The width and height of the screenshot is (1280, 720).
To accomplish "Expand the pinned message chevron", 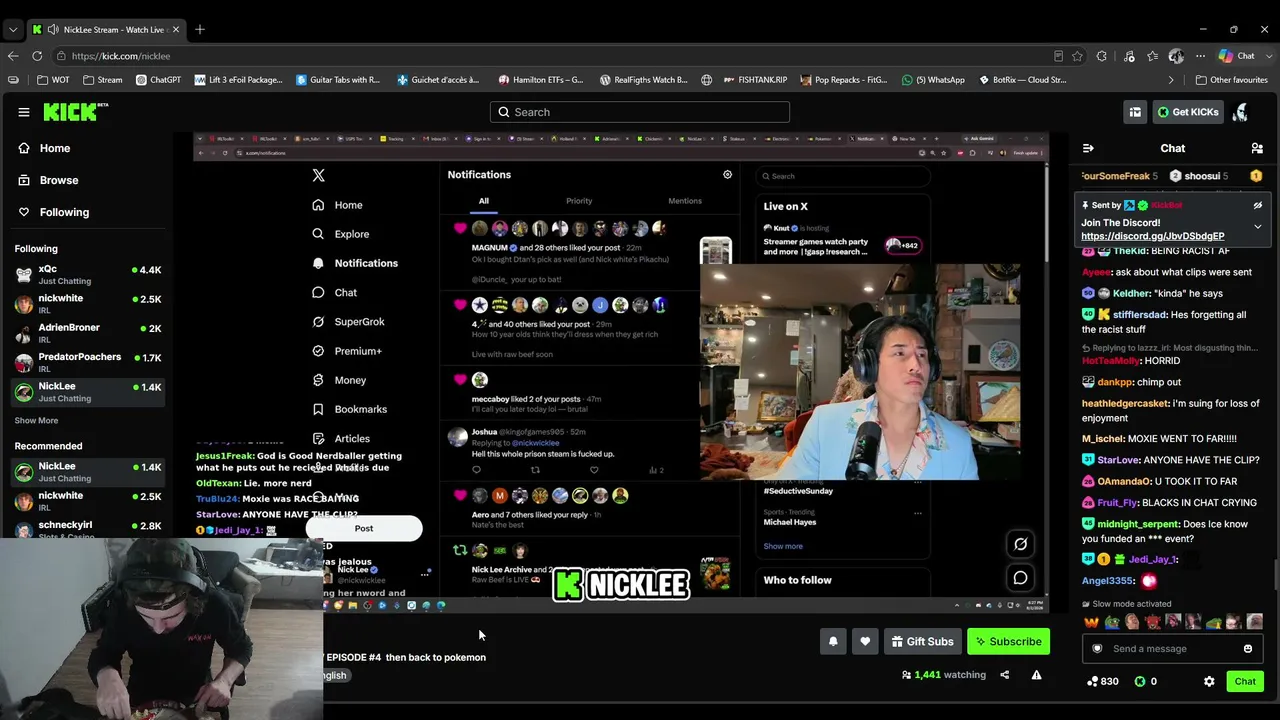I will point(1257,227).
